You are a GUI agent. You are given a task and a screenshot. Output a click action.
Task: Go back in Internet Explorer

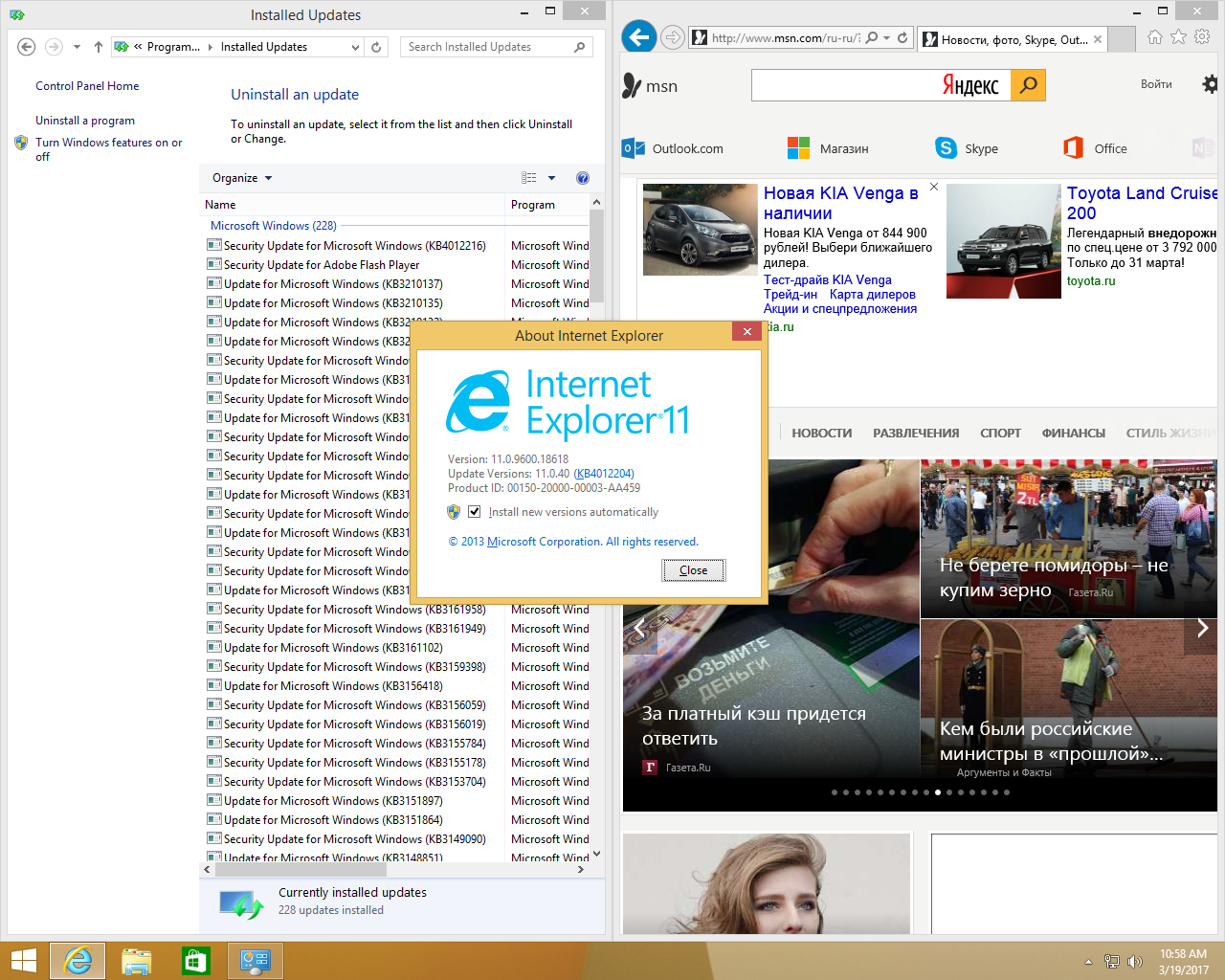coord(639,37)
